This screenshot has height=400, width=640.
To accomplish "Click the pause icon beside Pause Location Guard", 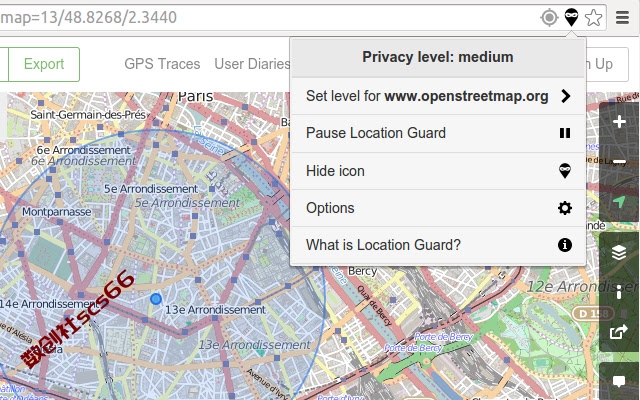I will [565, 133].
